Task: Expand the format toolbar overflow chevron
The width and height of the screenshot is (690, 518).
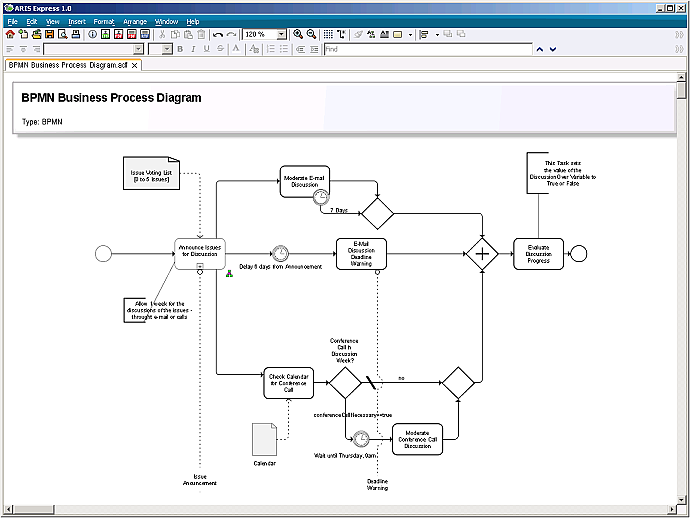Action: pyautogui.click(x=679, y=49)
